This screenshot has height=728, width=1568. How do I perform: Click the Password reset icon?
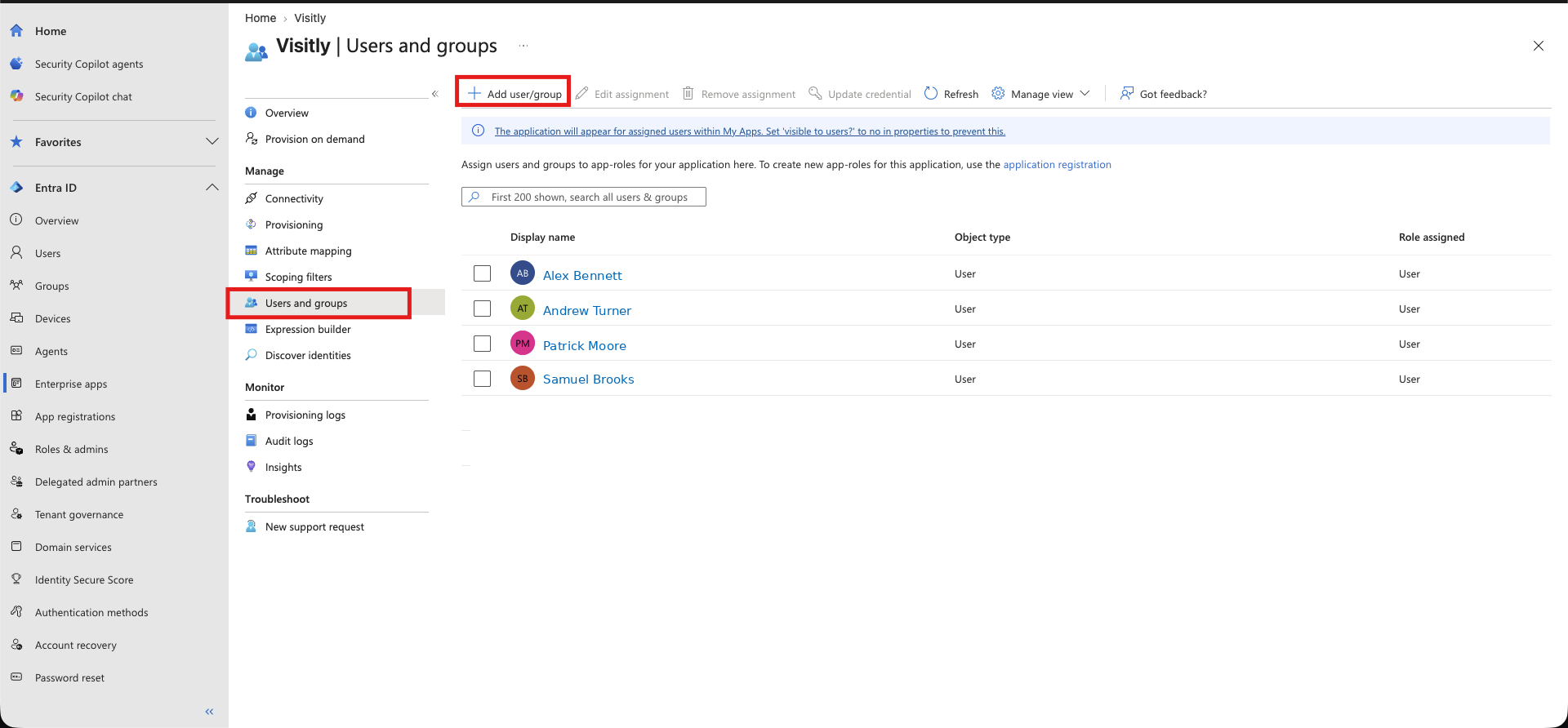coord(16,677)
